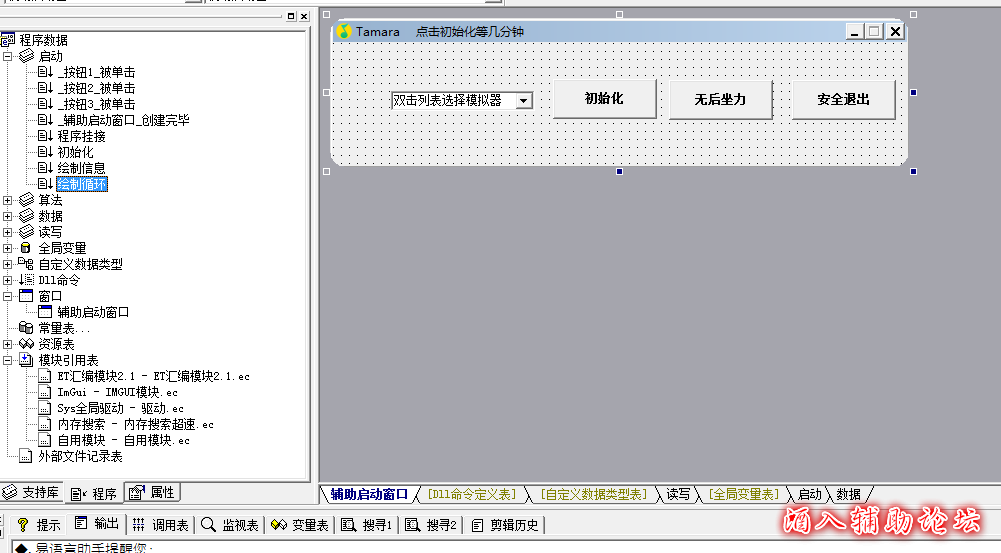Click the Dll命令 list icon

point(26,280)
